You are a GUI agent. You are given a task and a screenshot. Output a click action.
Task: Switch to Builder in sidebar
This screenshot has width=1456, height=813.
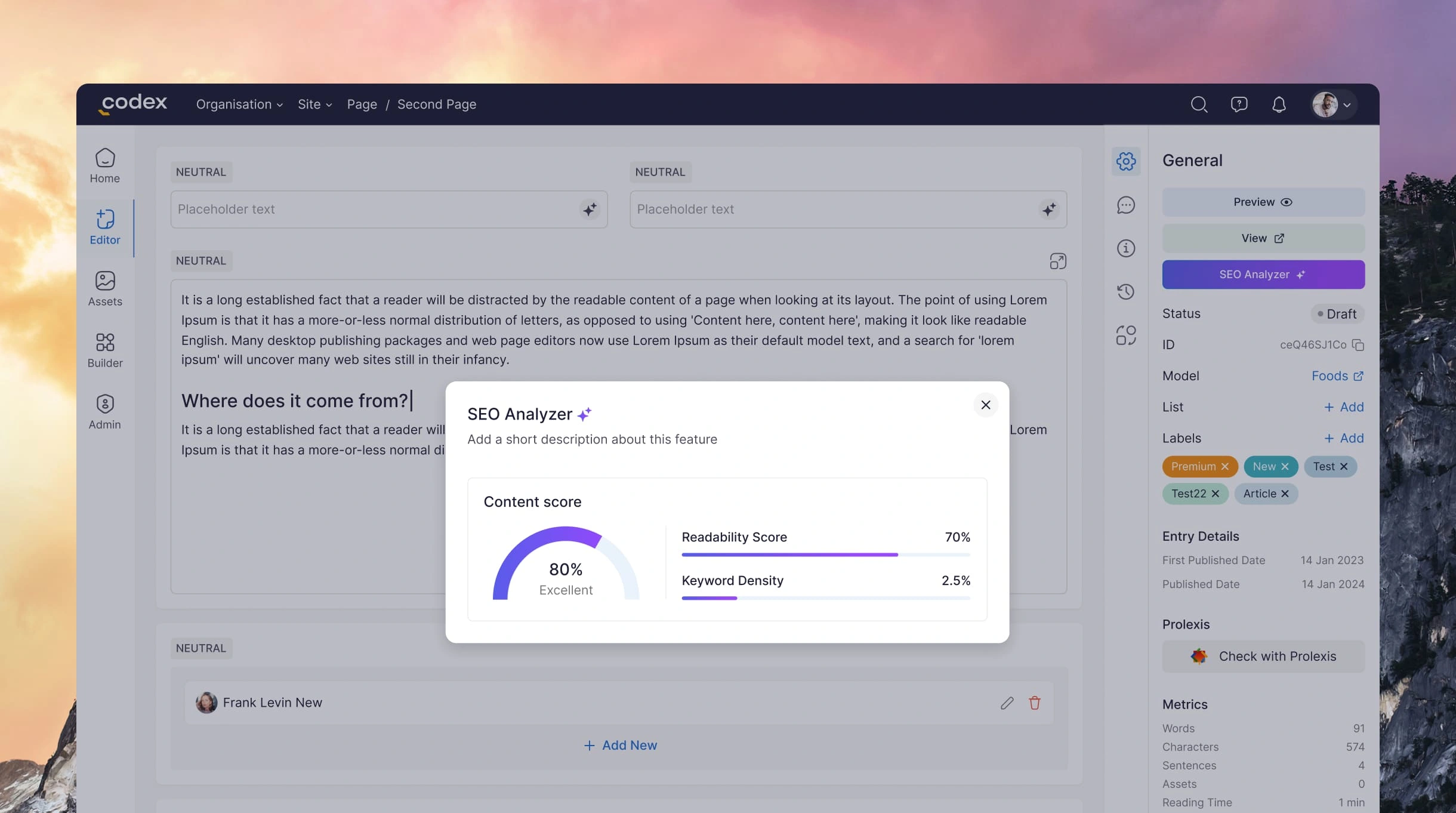click(x=105, y=350)
